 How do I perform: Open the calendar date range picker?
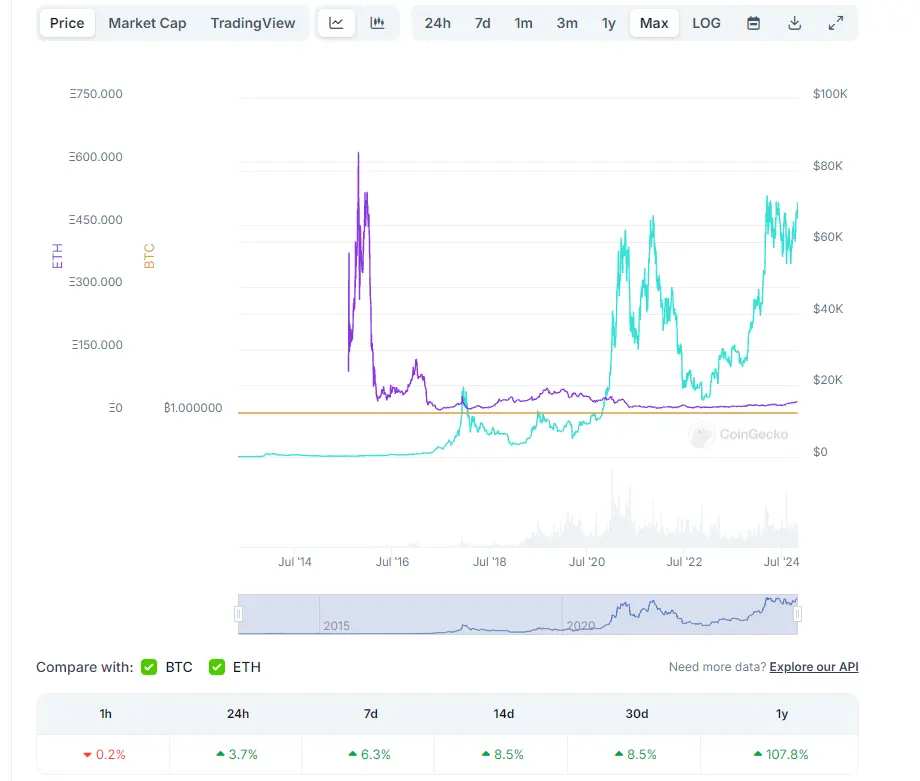coord(754,23)
